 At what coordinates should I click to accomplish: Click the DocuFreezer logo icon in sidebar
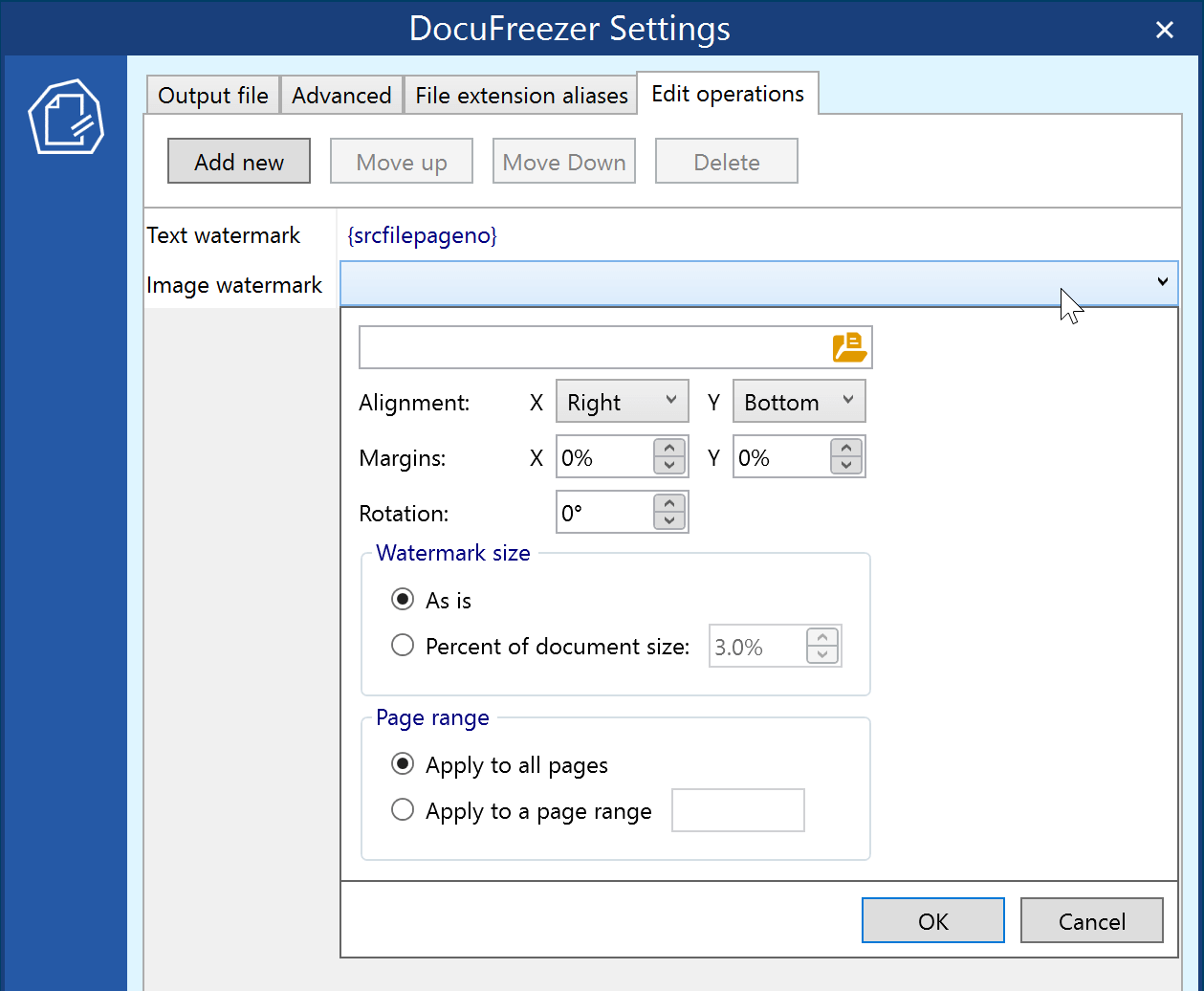click(x=66, y=118)
